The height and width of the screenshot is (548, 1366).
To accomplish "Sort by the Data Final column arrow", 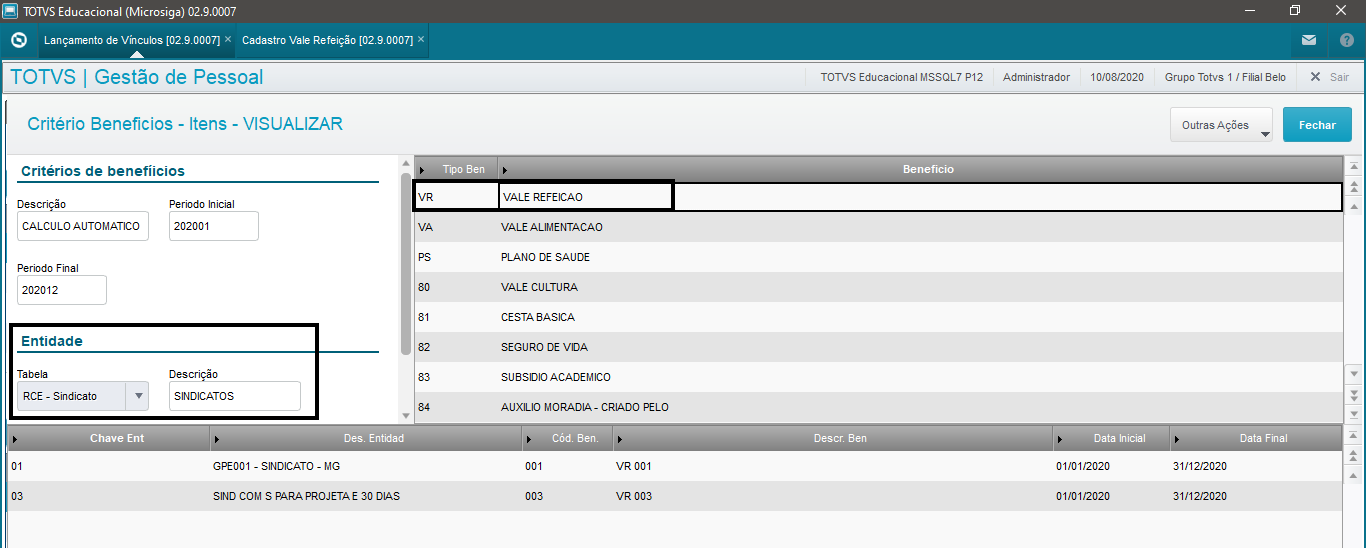I will pos(1177,439).
